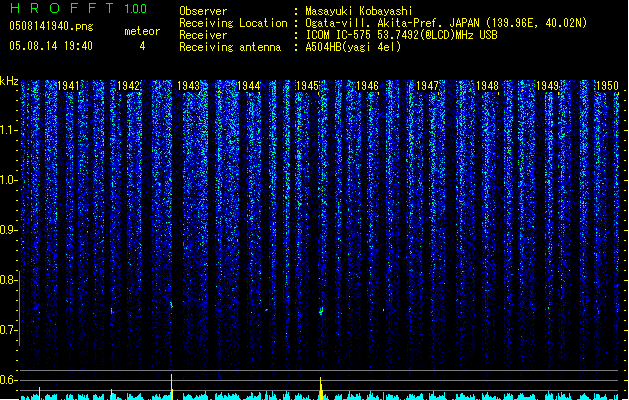Click the 1945 time marker
629x400 pixels.
[x=307, y=86]
